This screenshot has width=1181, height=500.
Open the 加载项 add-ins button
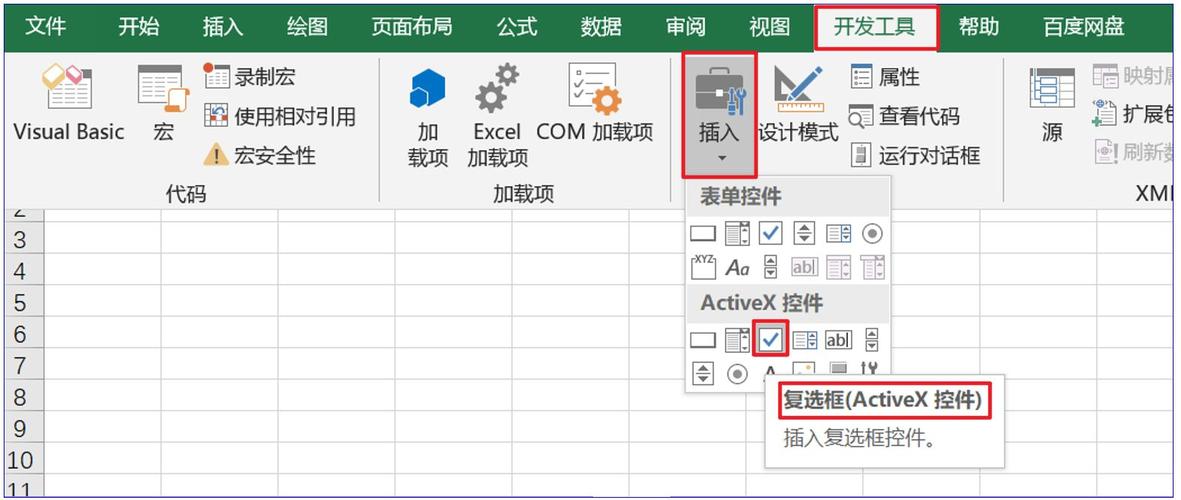(428, 117)
